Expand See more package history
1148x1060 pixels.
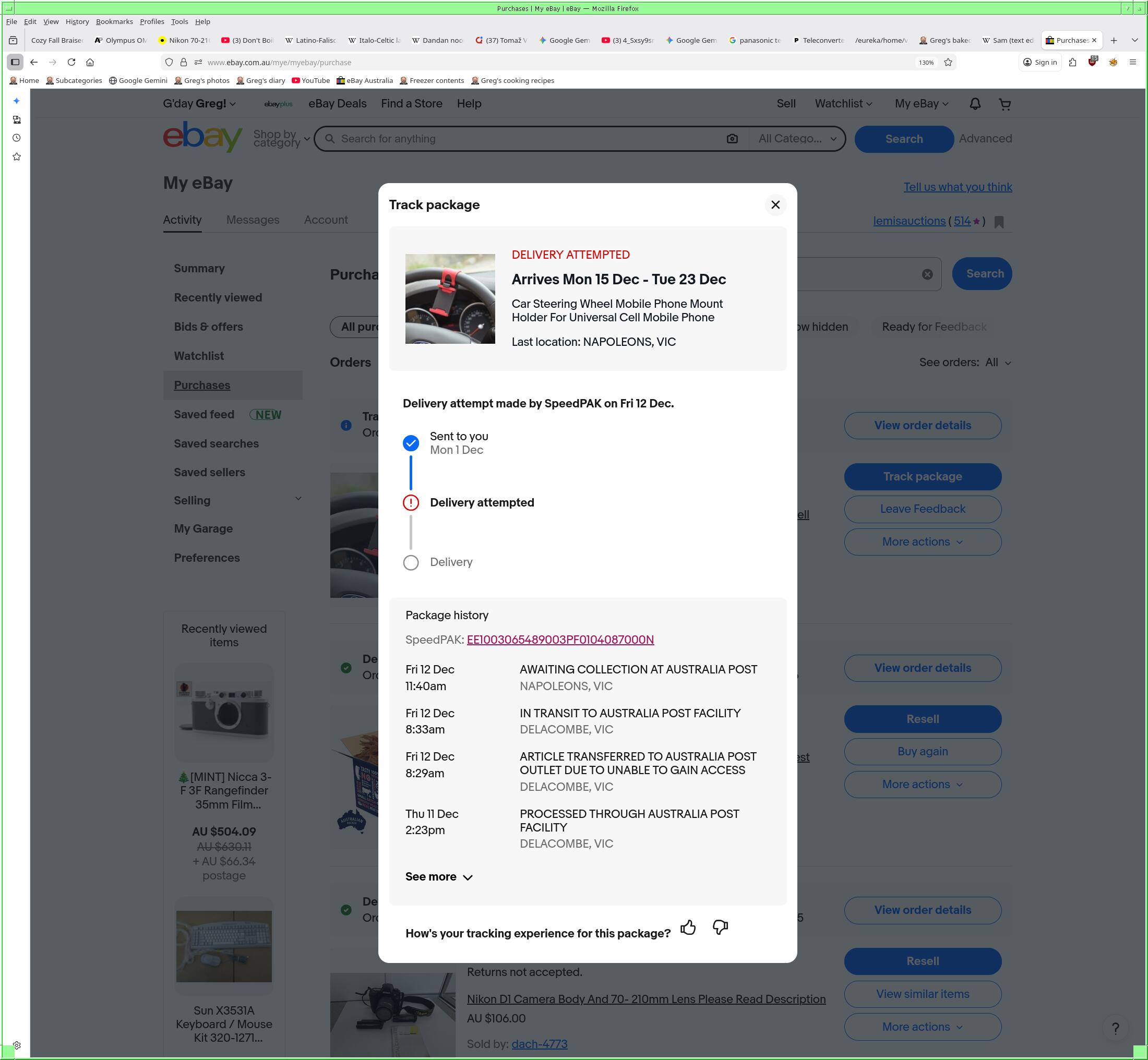[439, 876]
